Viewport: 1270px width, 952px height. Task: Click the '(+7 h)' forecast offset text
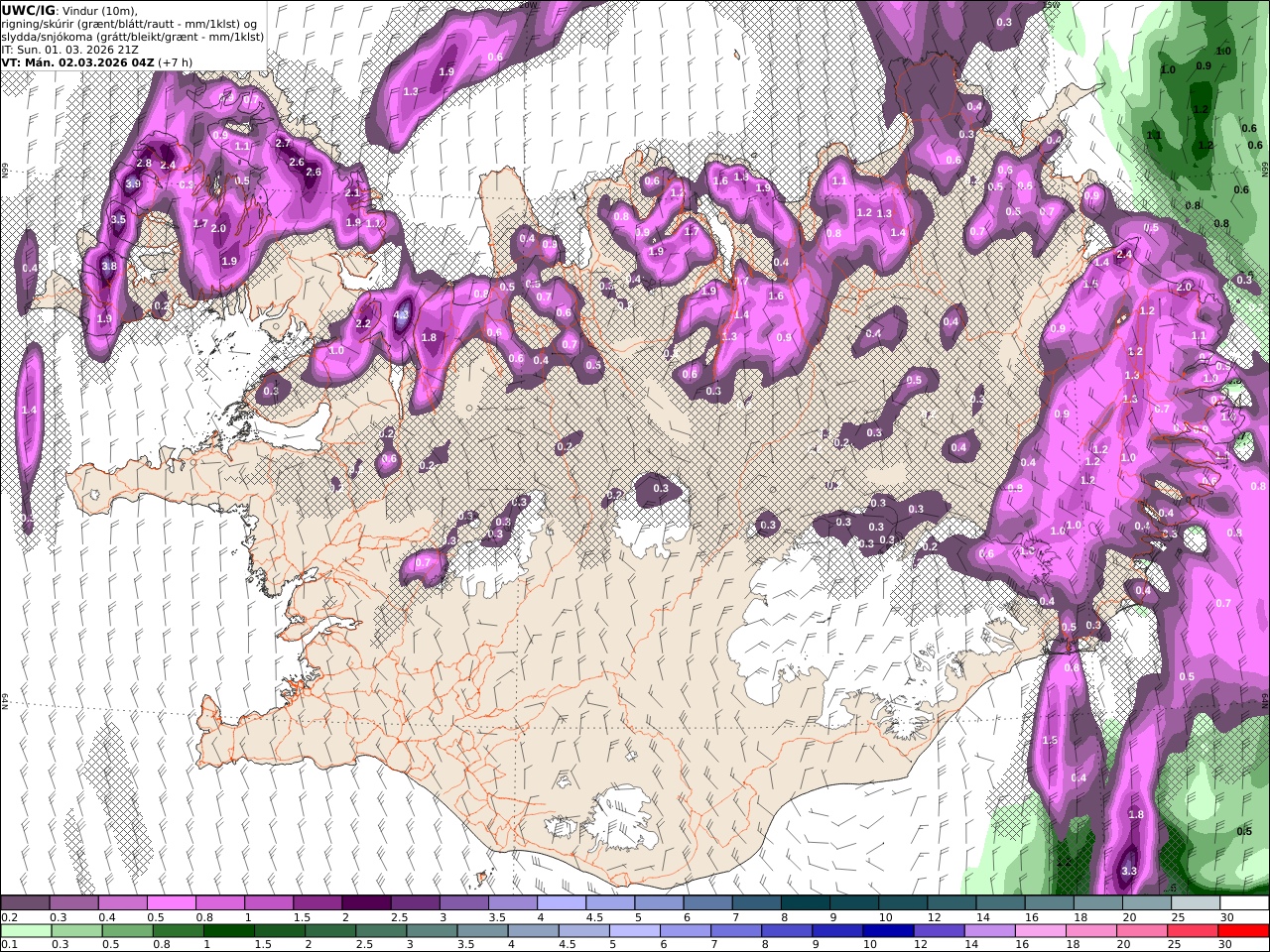coord(176,61)
